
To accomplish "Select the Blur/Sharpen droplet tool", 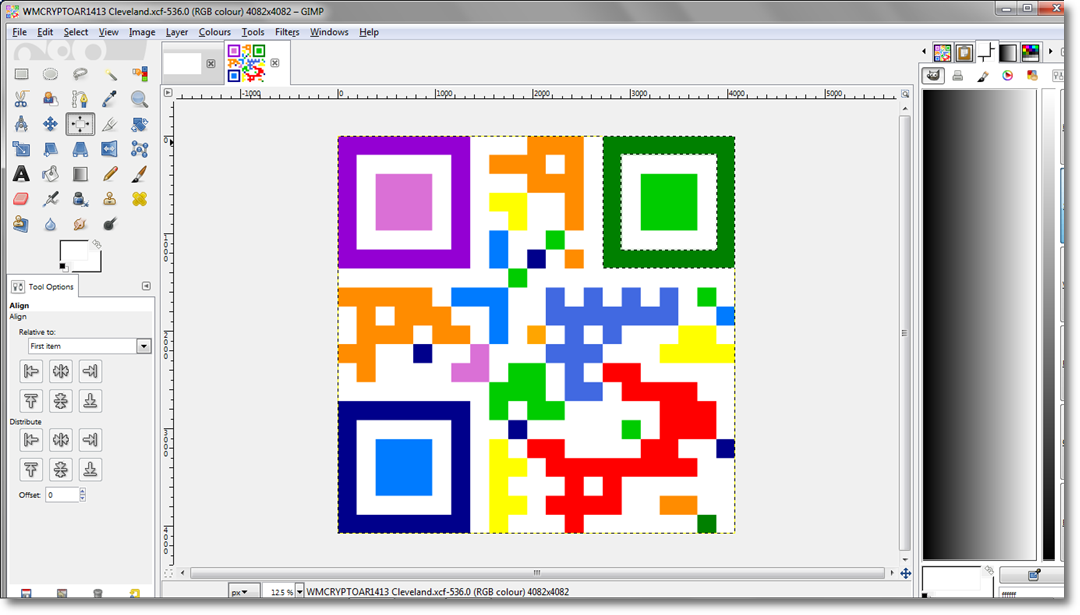I will pyautogui.click(x=50, y=224).
